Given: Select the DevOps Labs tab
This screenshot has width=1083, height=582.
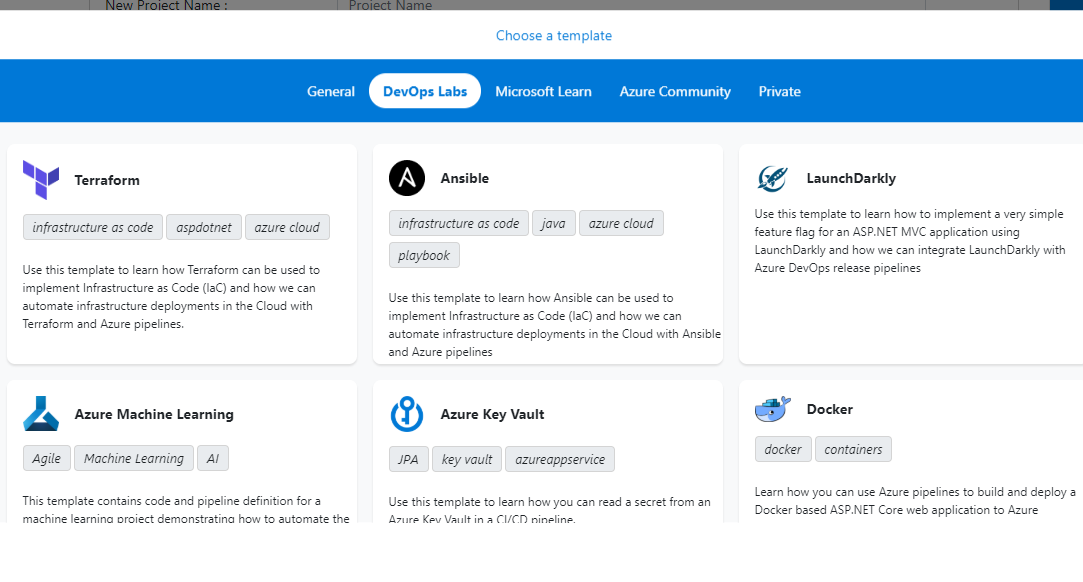Looking at the screenshot, I should coord(425,91).
